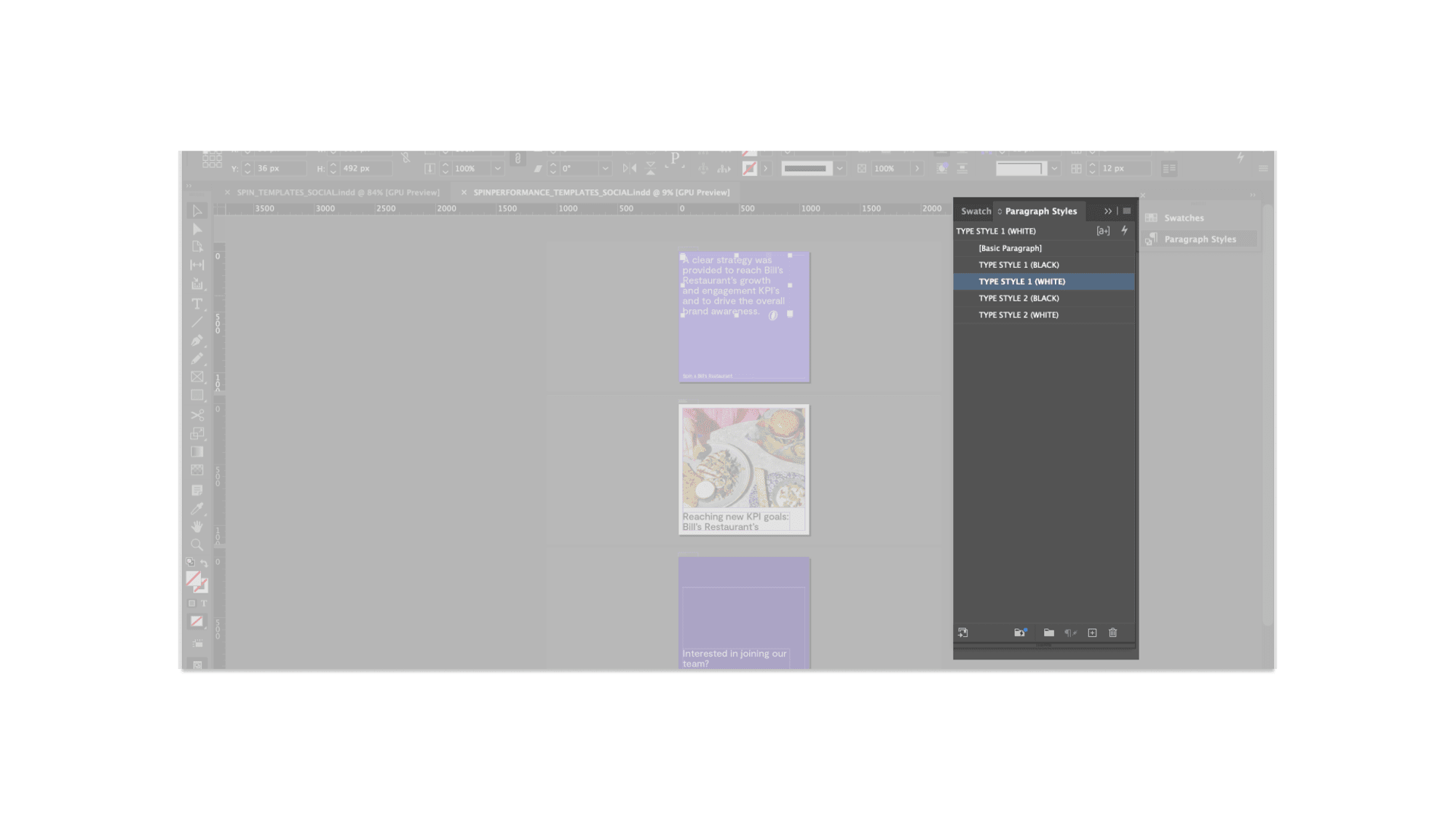Open Paragraph Styles panel menu

tap(1127, 211)
